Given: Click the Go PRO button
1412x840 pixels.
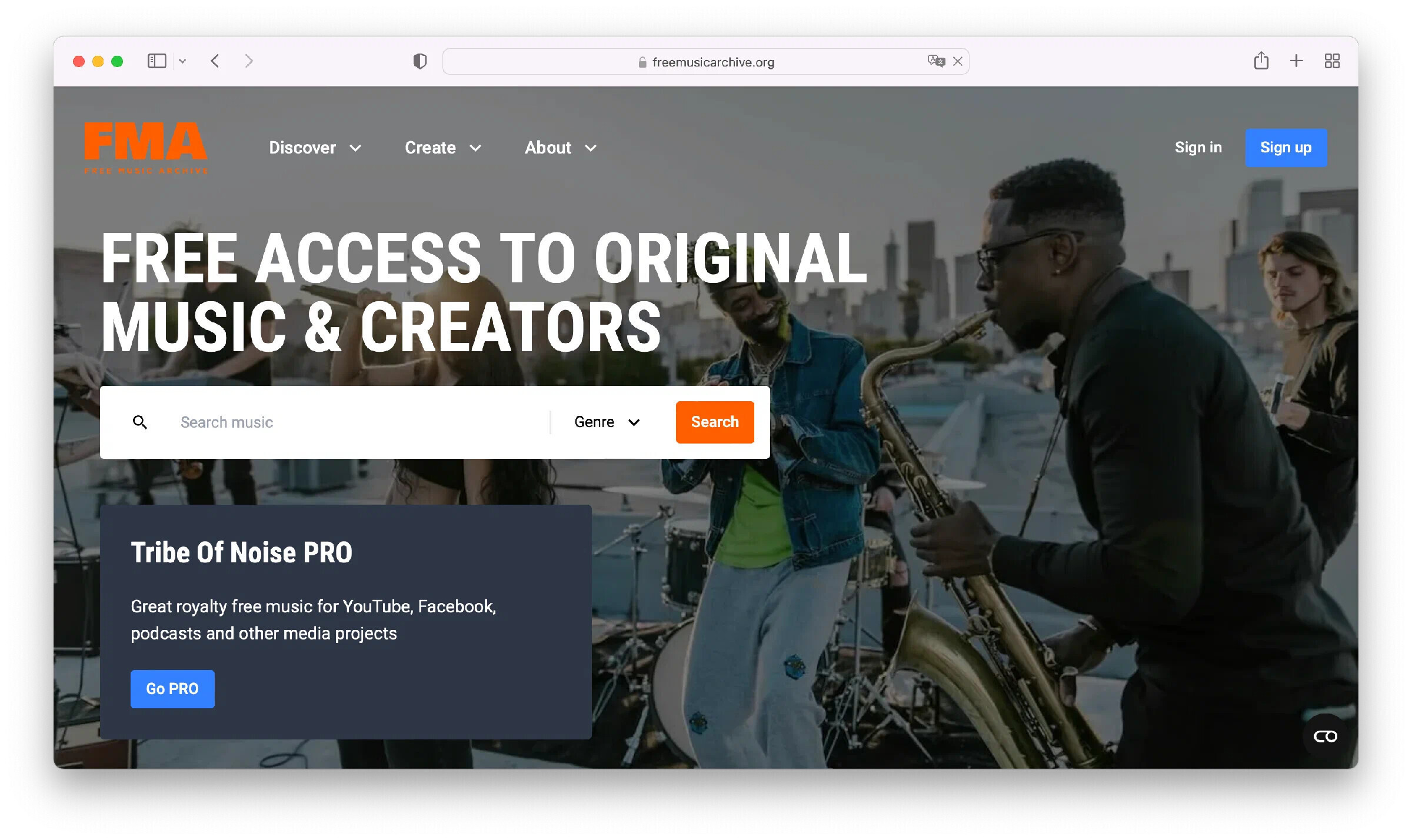Looking at the screenshot, I should click(172, 689).
